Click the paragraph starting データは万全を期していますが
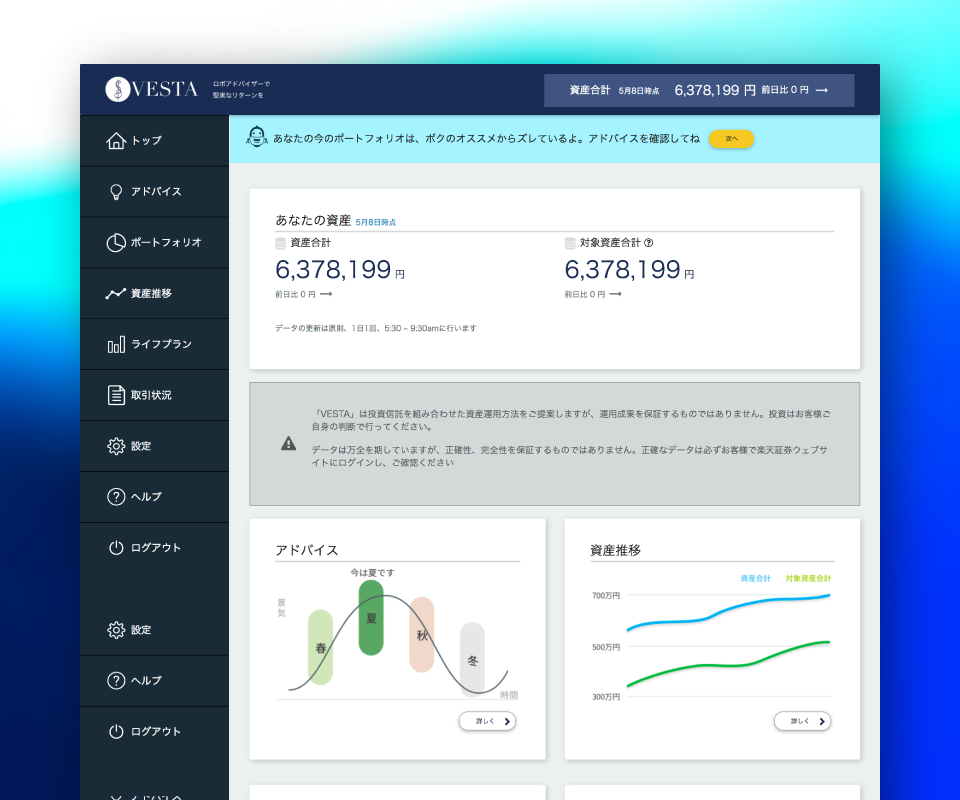Screen dimensions: 960x800 (569, 456)
